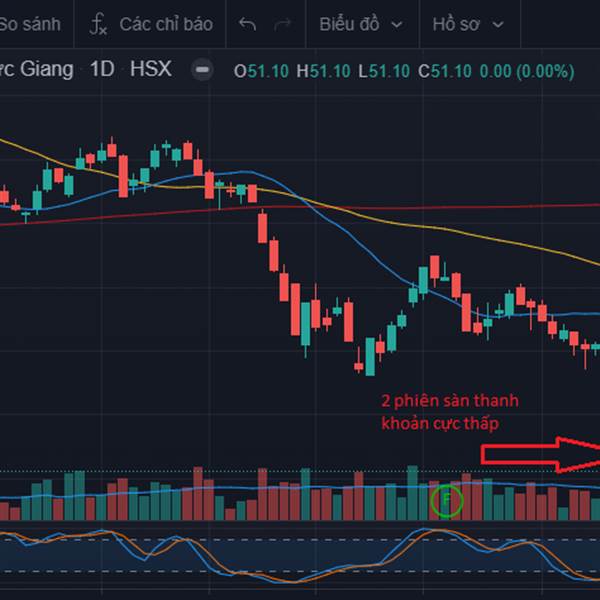Expand the Hồ sơ dropdown
This screenshot has width=600, height=600.
[x=468, y=24]
